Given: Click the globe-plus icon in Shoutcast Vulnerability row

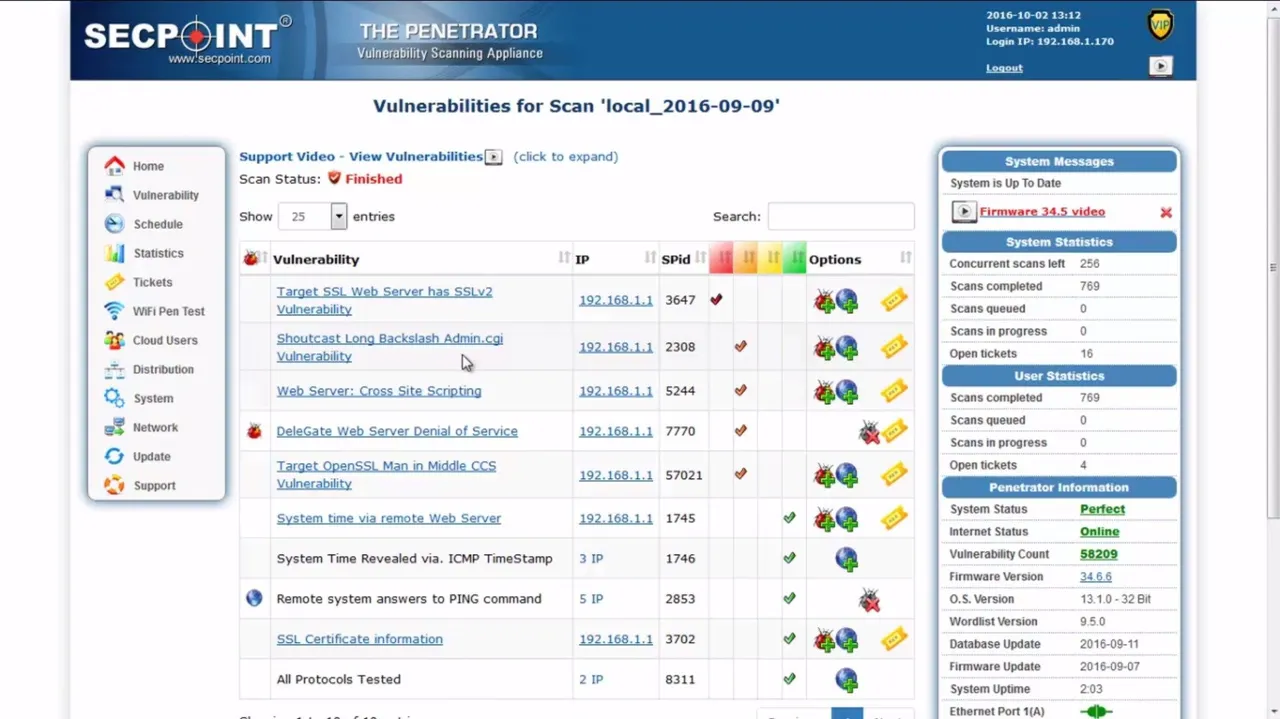Looking at the screenshot, I should click(847, 347).
